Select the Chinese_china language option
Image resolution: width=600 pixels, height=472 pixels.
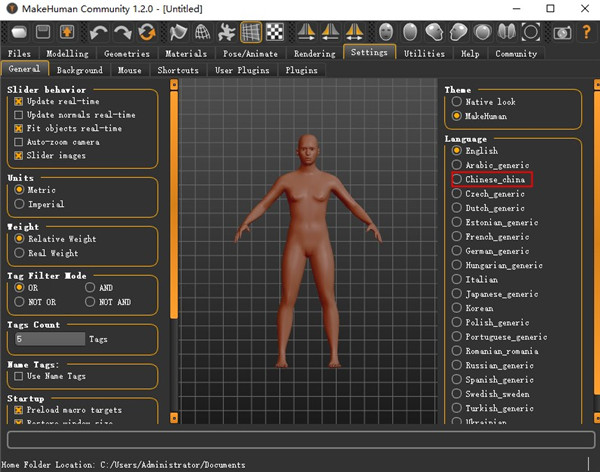pos(457,179)
